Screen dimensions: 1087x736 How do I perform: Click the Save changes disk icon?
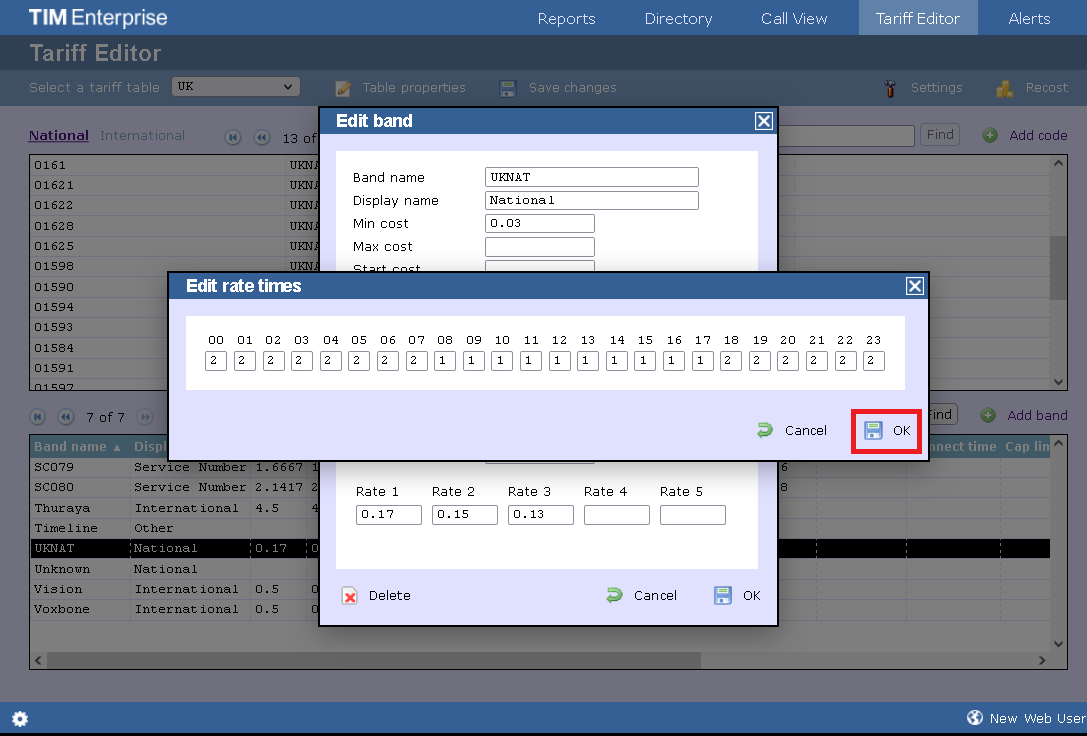[x=508, y=88]
